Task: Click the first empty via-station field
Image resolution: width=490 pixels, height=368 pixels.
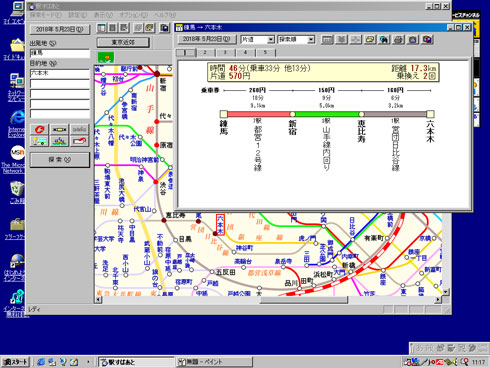Action: coord(60,84)
